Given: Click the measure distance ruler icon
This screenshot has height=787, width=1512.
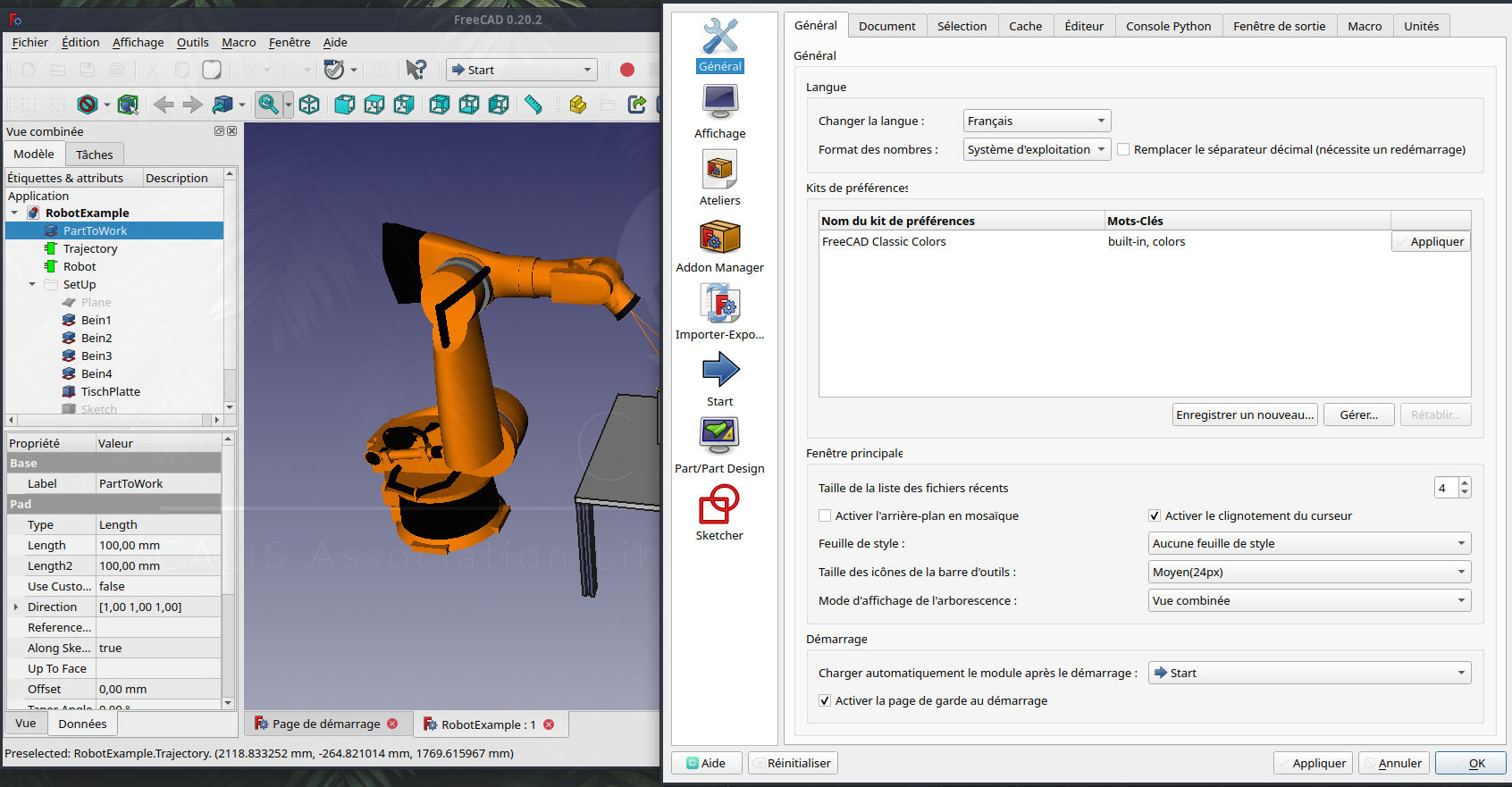Looking at the screenshot, I should click(x=533, y=105).
